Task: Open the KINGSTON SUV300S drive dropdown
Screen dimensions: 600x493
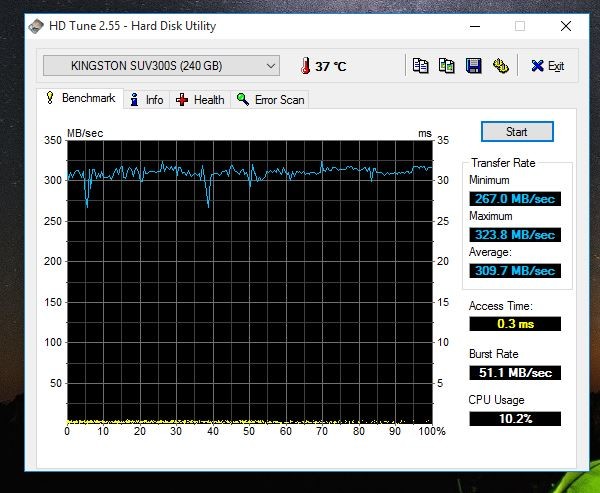Action: point(160,66)
